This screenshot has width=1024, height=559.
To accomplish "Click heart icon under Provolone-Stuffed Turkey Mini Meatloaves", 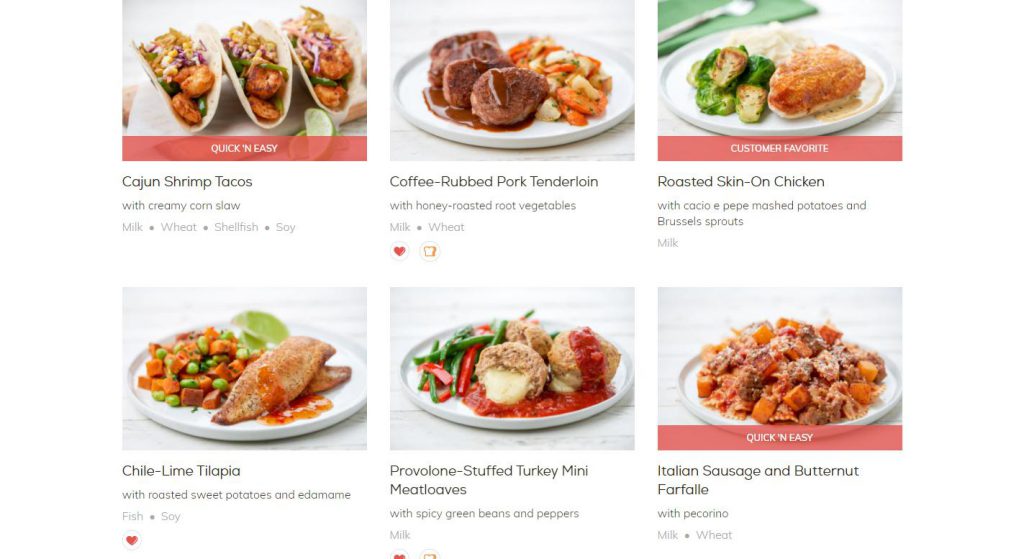I will (x=400, y=554).
